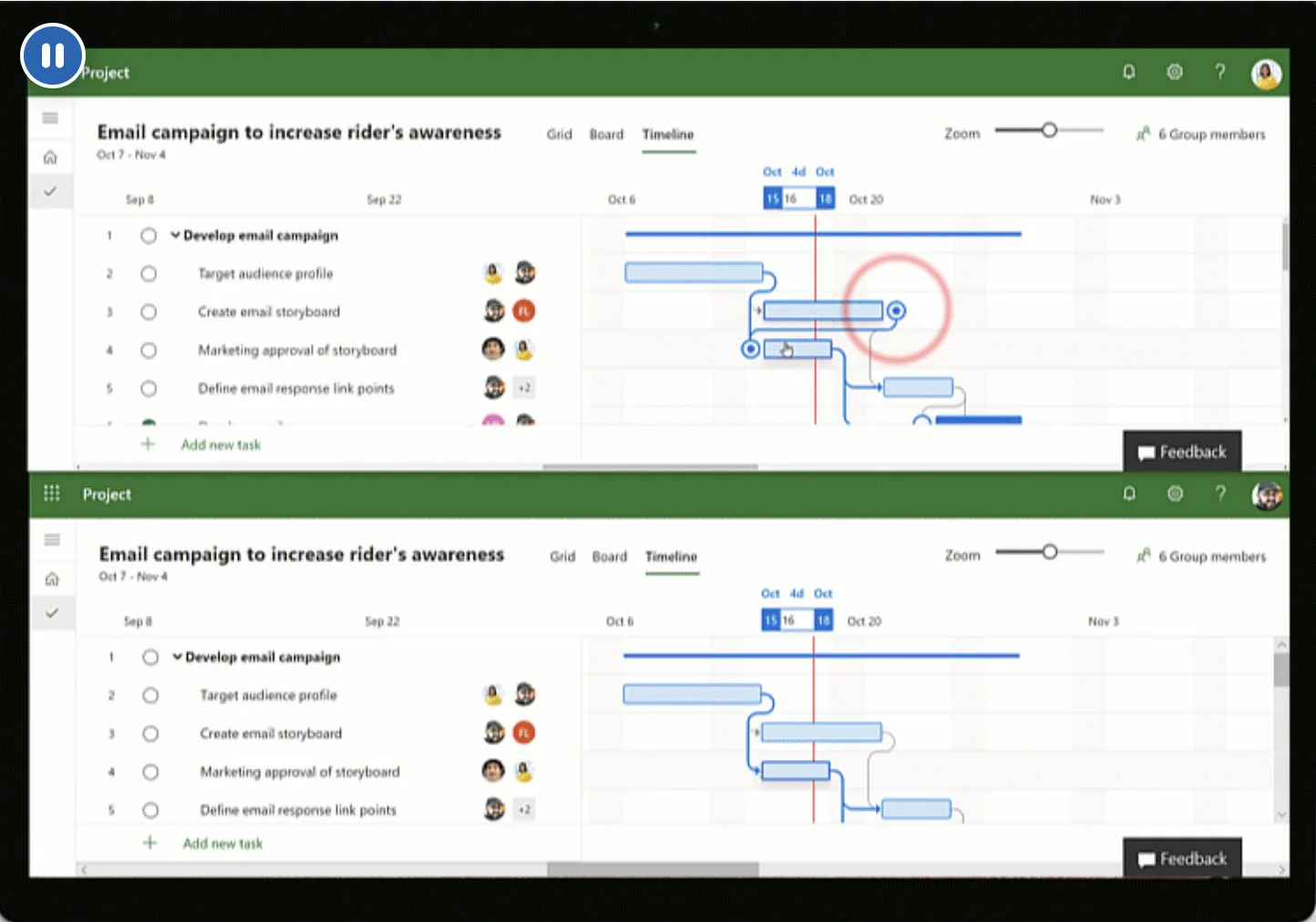Viewport: 1316px width, 922px height.
Task: Mark Target audience profile complete in top window
Action: pos(149,273)
